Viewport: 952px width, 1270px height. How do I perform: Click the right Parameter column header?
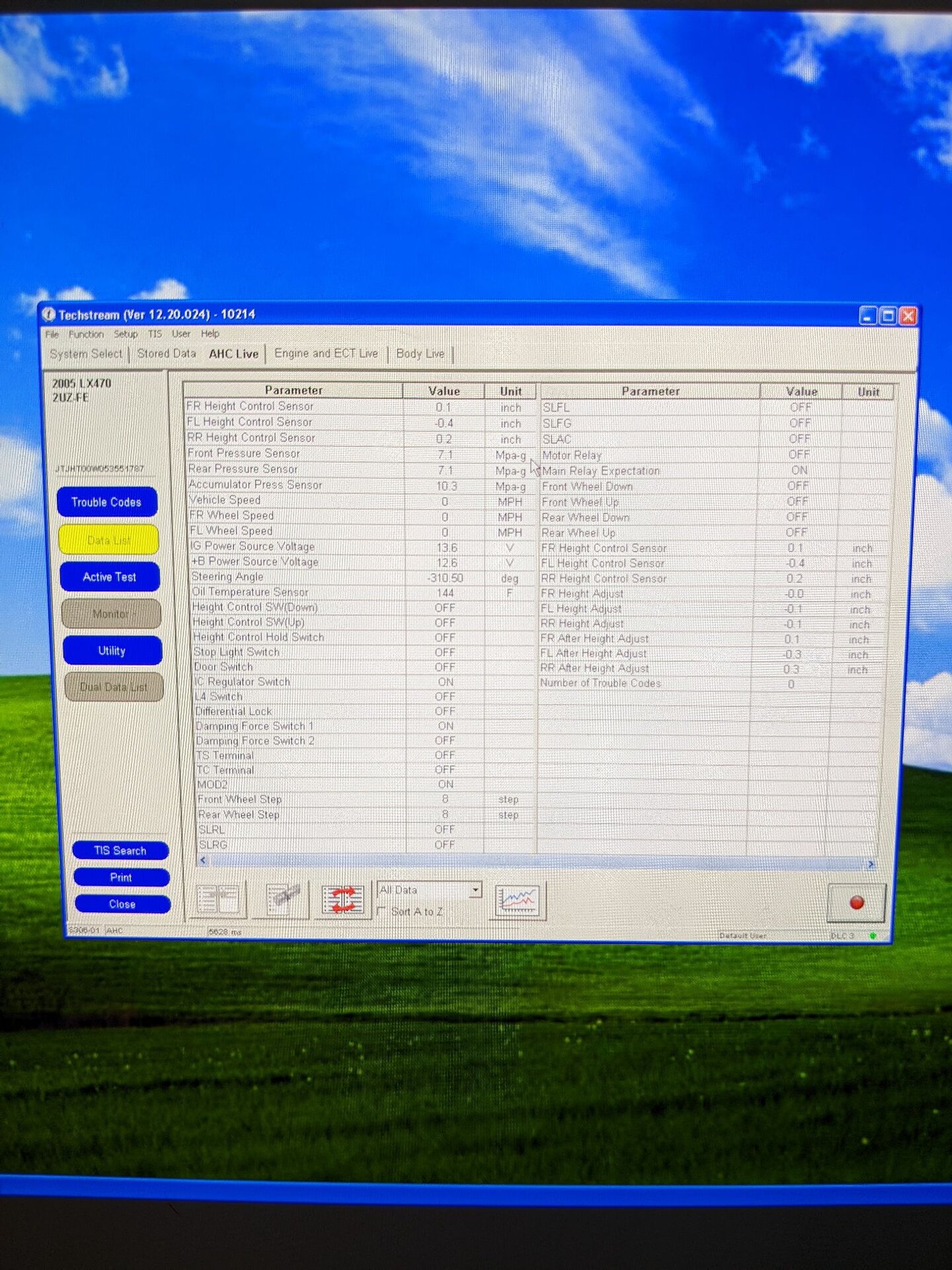(650, 391)
